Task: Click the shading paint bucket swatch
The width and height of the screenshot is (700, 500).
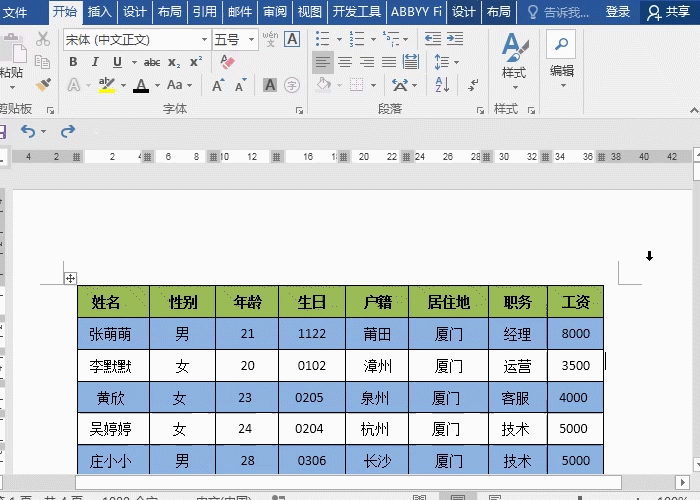Action: [x=324, y=84]
